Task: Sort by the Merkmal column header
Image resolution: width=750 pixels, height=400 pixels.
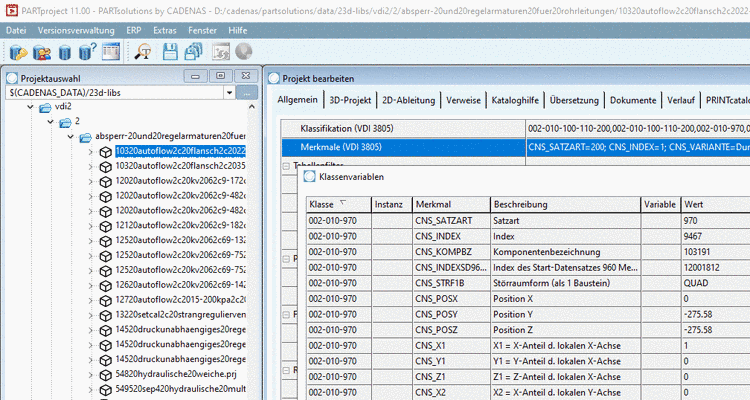Action: click(x=452, y=204)
